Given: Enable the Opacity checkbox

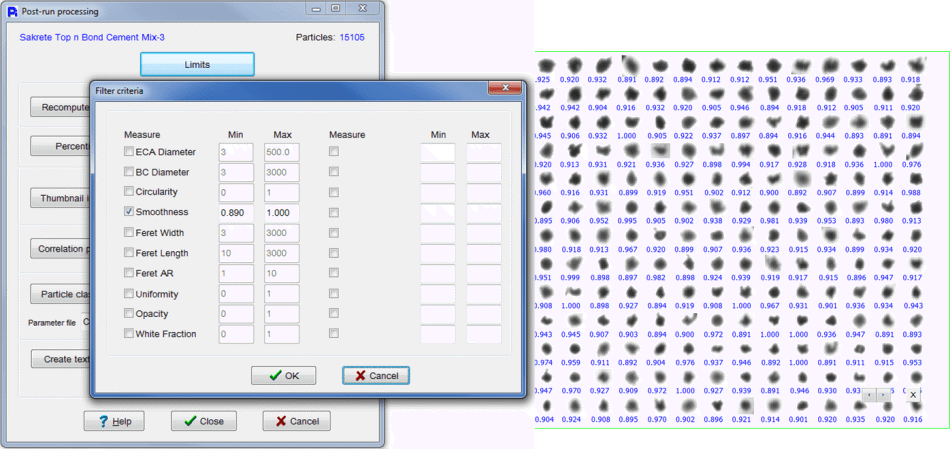Looking at the screenshot, I should [128, 314].
